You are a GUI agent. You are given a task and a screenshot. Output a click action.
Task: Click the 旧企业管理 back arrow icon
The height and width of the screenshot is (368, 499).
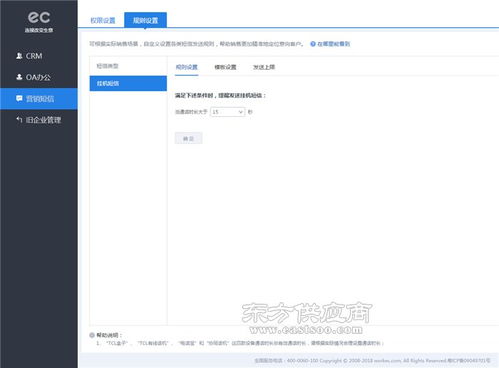pos(19,119)
